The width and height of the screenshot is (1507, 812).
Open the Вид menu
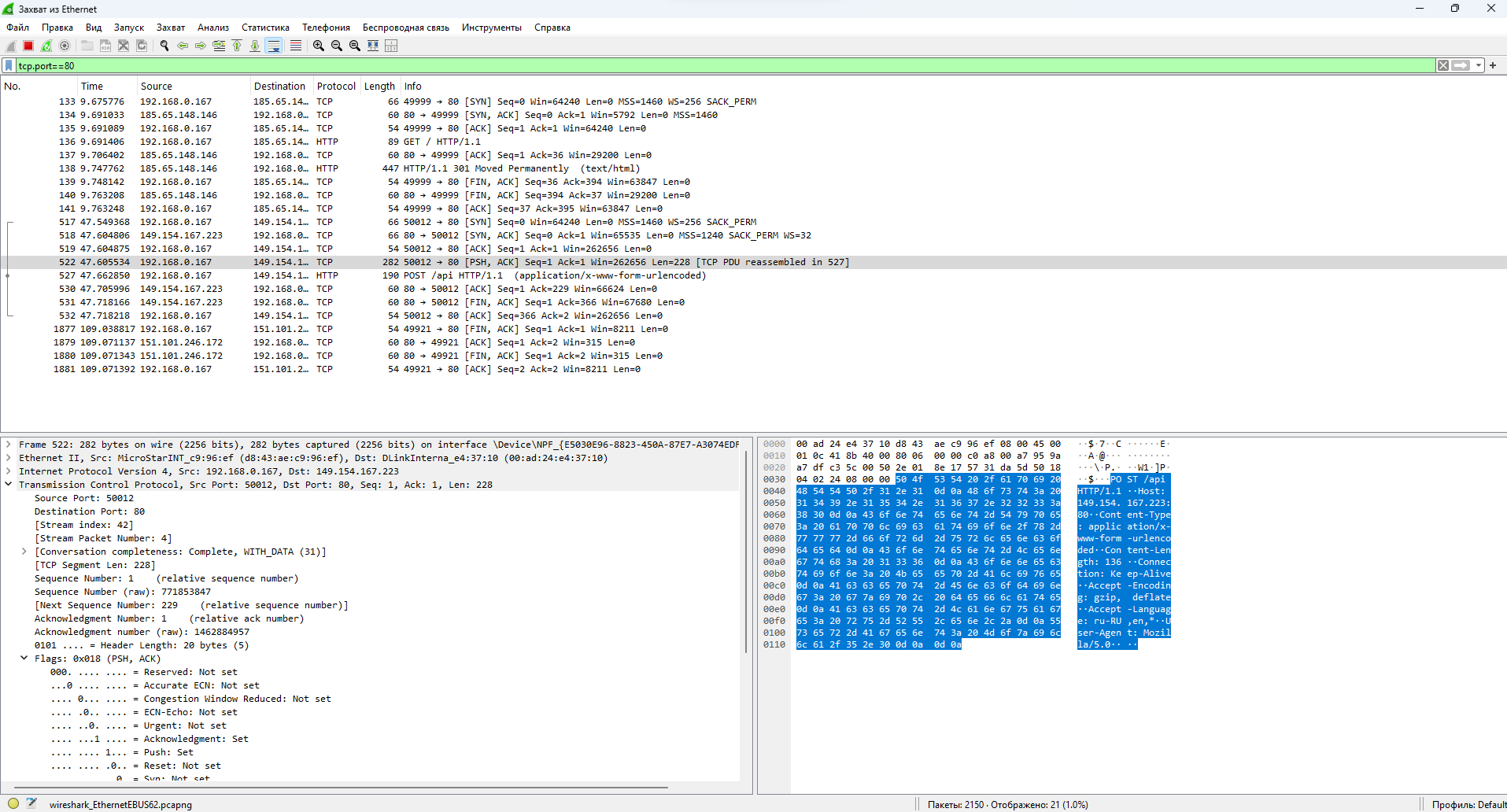click(94, 28)
